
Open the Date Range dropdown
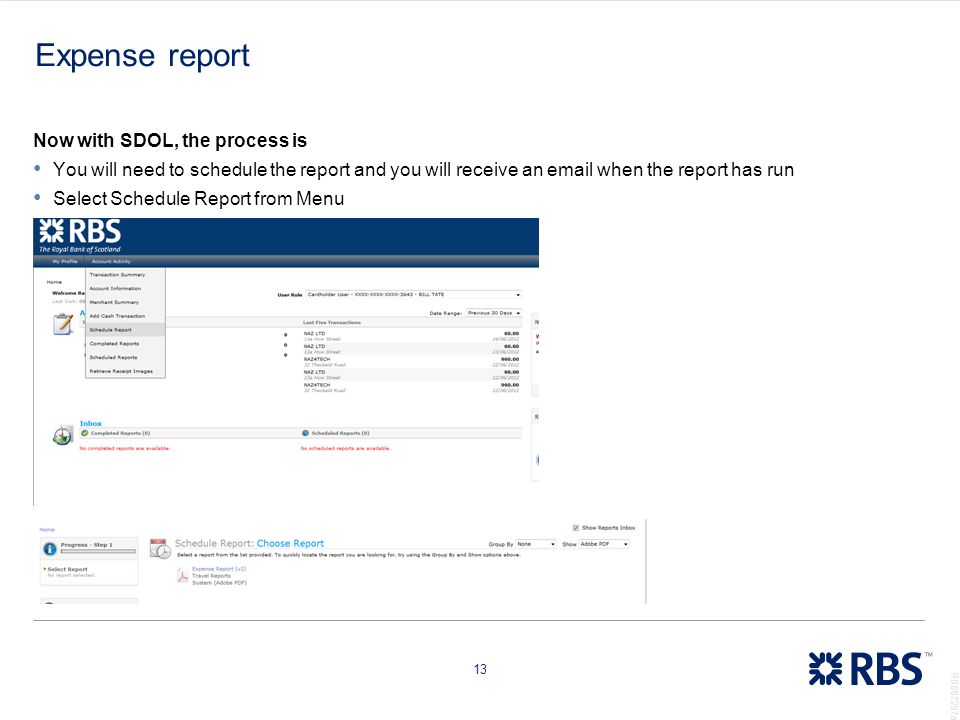pyautogui.click(x=493, y=313)
